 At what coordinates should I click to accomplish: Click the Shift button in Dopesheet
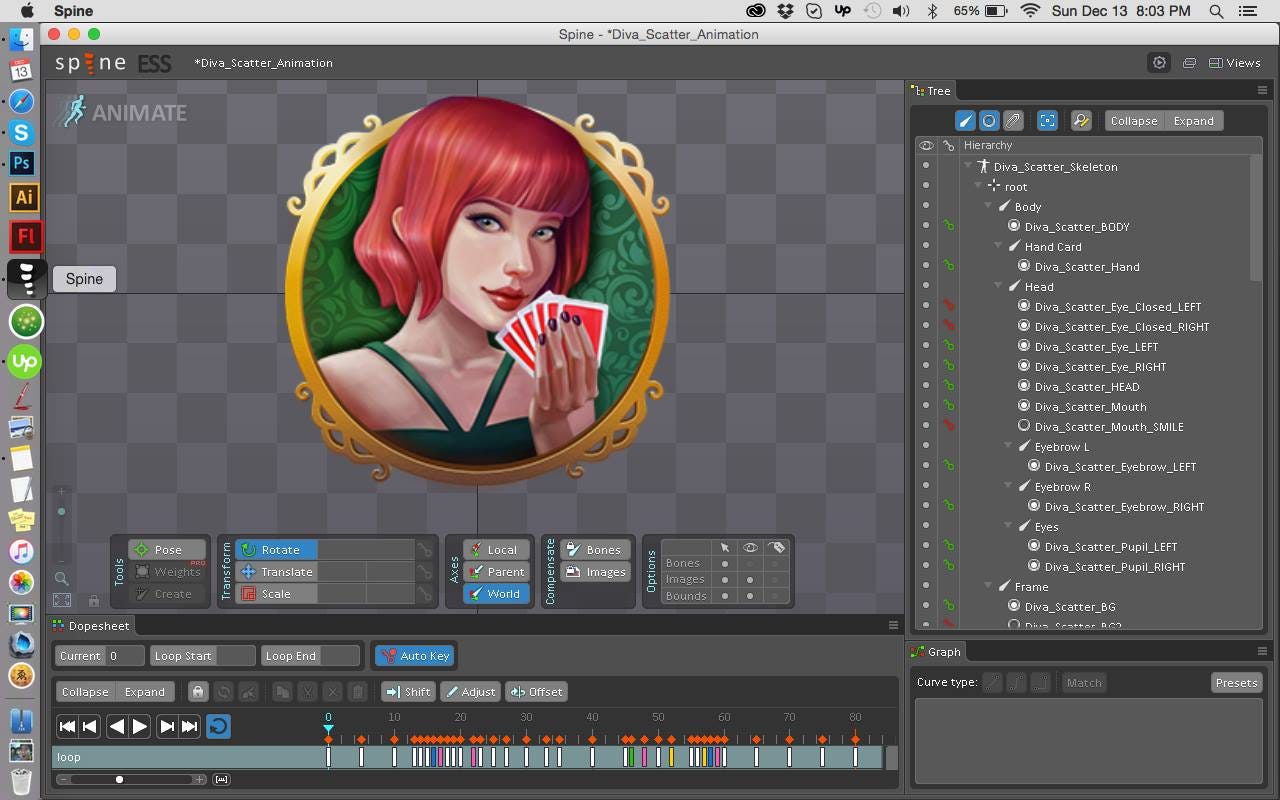point(408,691)
